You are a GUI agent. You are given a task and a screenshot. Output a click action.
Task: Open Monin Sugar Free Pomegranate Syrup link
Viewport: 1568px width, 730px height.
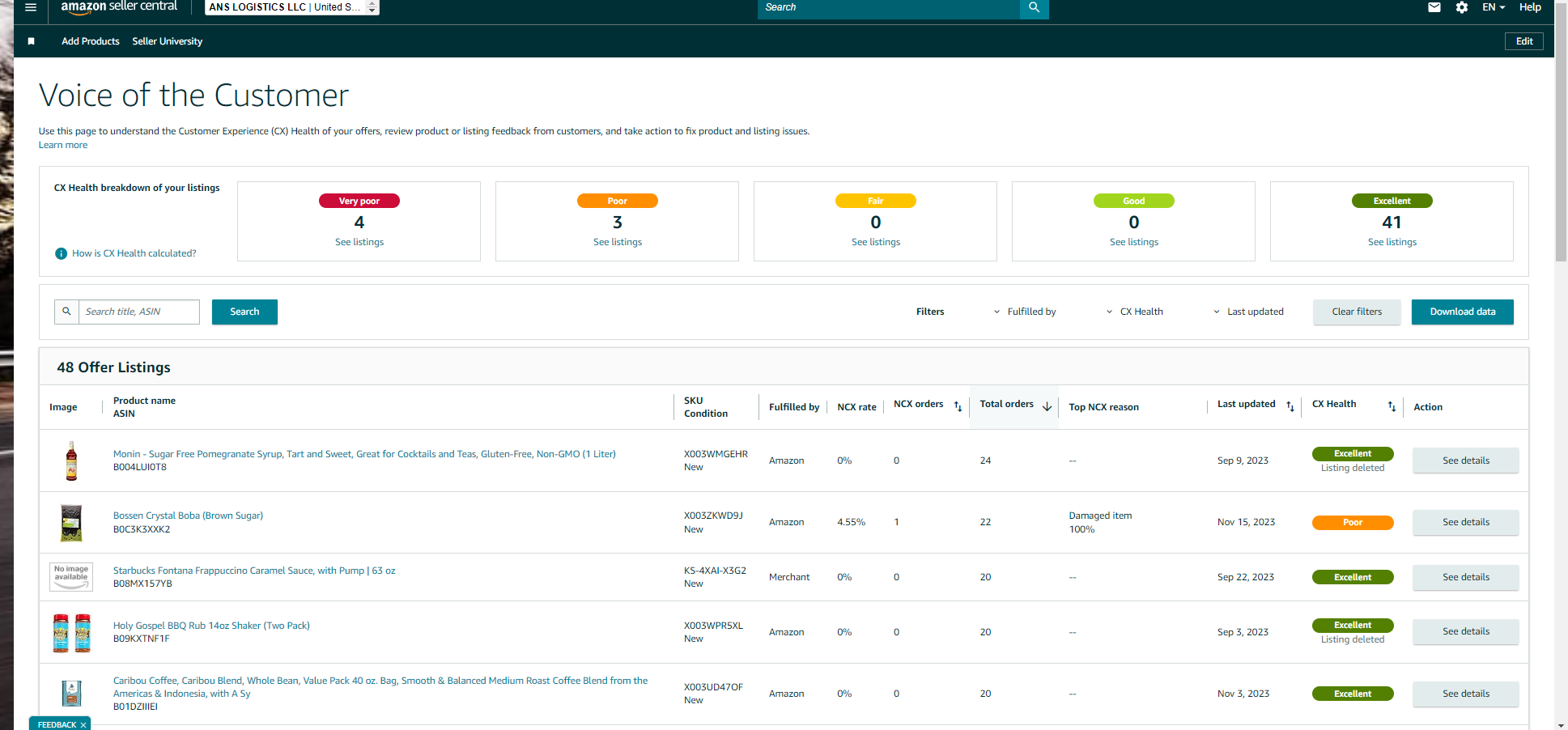tap(364, 454)
